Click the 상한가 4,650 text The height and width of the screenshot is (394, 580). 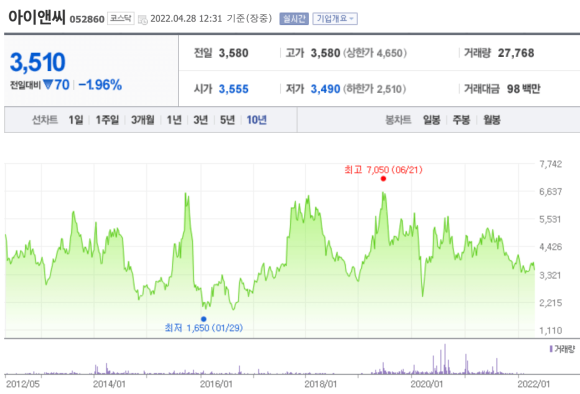pyautogui.click(x=375, y=53)
